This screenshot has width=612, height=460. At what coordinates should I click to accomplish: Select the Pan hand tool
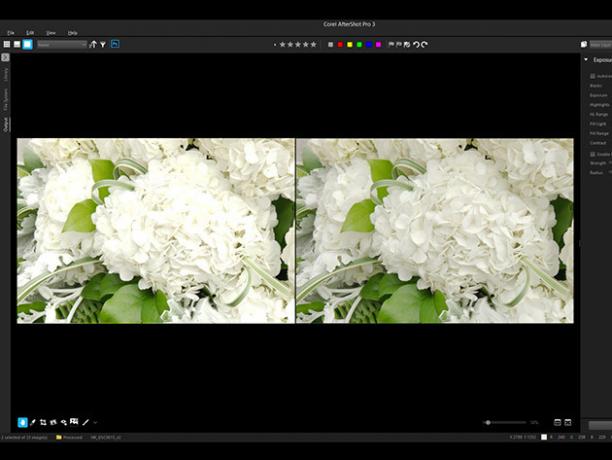23,422
